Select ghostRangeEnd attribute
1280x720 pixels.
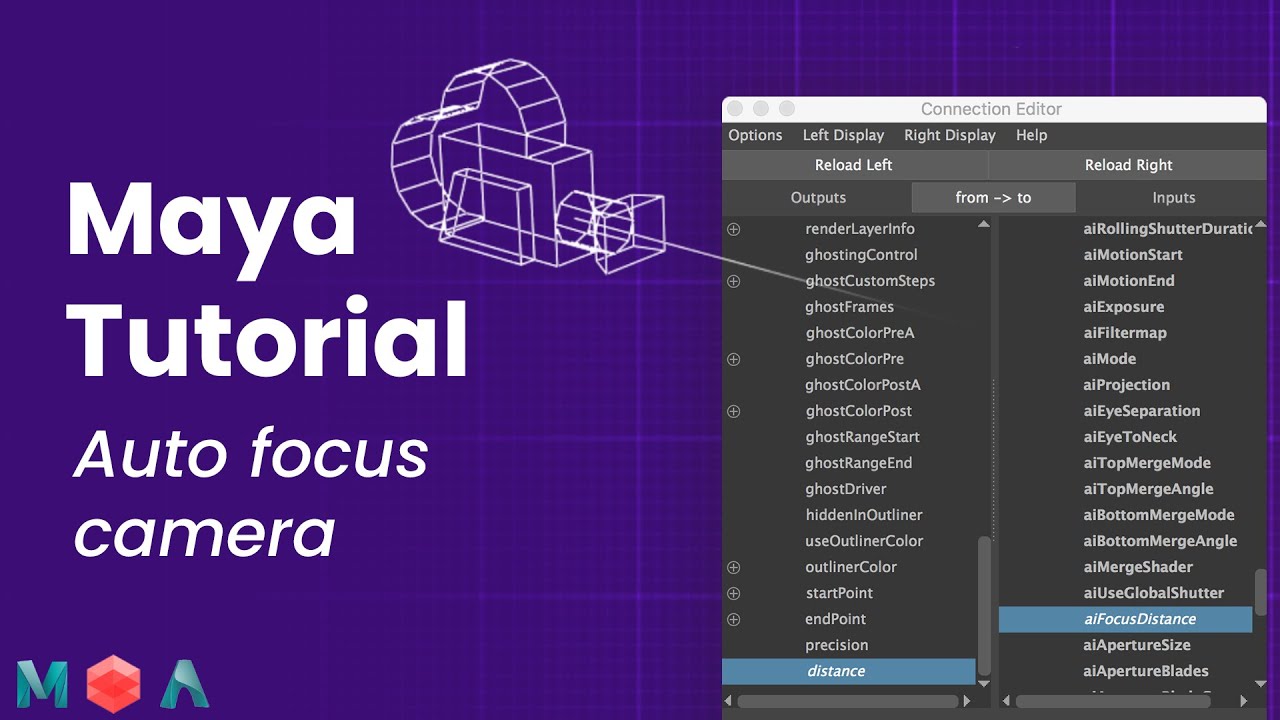point(858,463)
